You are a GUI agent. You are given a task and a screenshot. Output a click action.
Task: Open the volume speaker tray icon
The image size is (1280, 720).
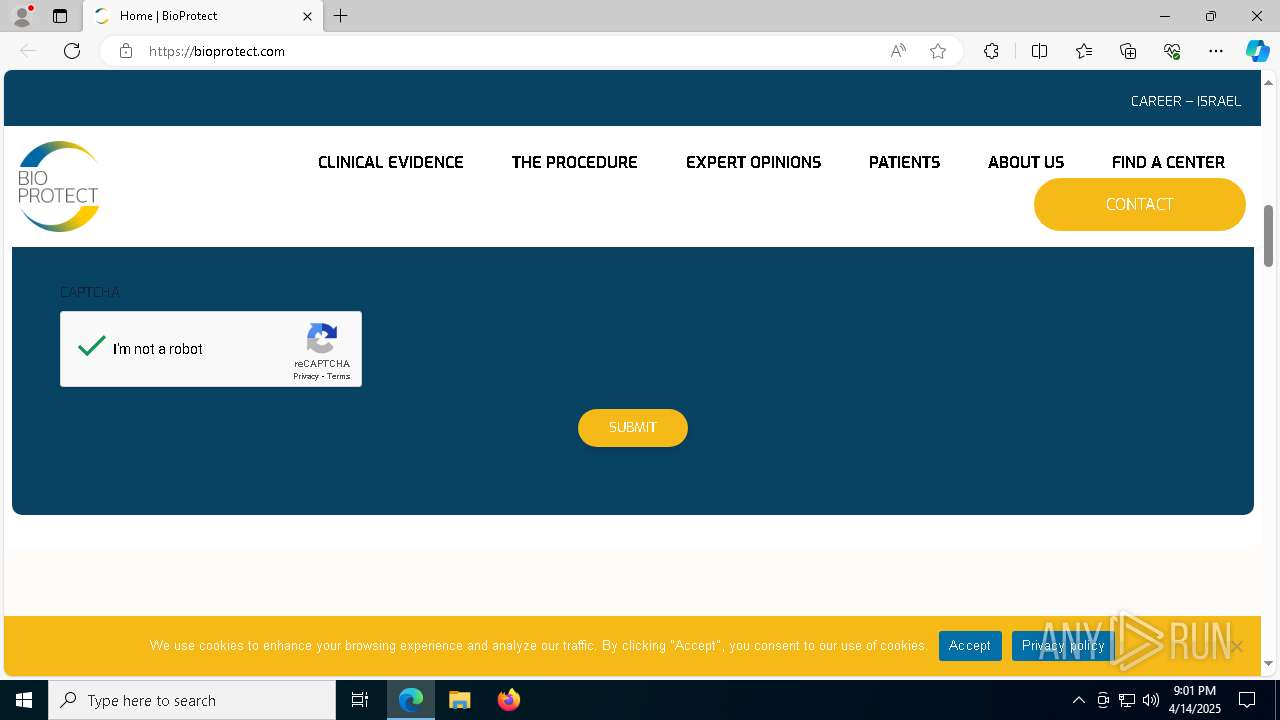tap(1151, 700)
